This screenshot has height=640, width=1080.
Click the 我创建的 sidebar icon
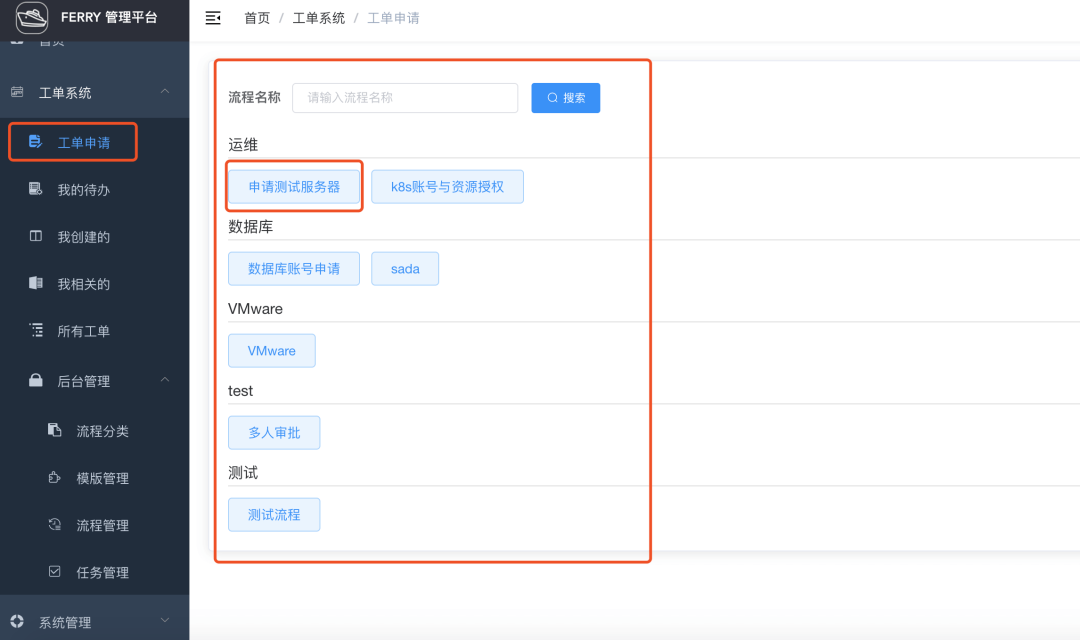(36, 237)
